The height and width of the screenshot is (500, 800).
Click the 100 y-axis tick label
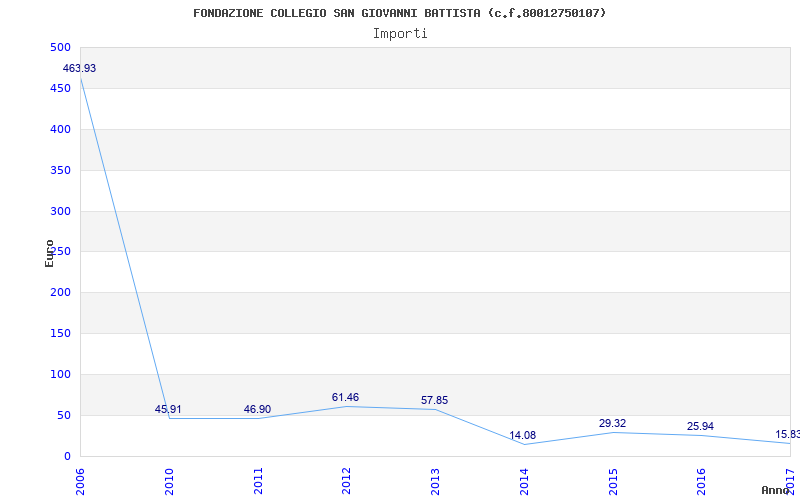(60, 374)
